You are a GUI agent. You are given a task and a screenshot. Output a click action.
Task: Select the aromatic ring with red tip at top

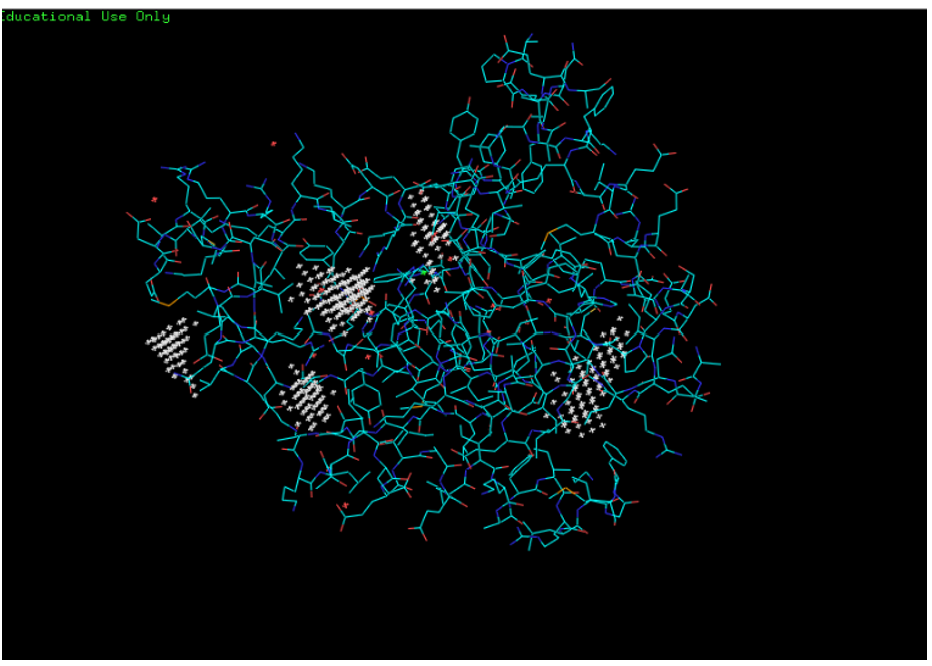point(464,127)
